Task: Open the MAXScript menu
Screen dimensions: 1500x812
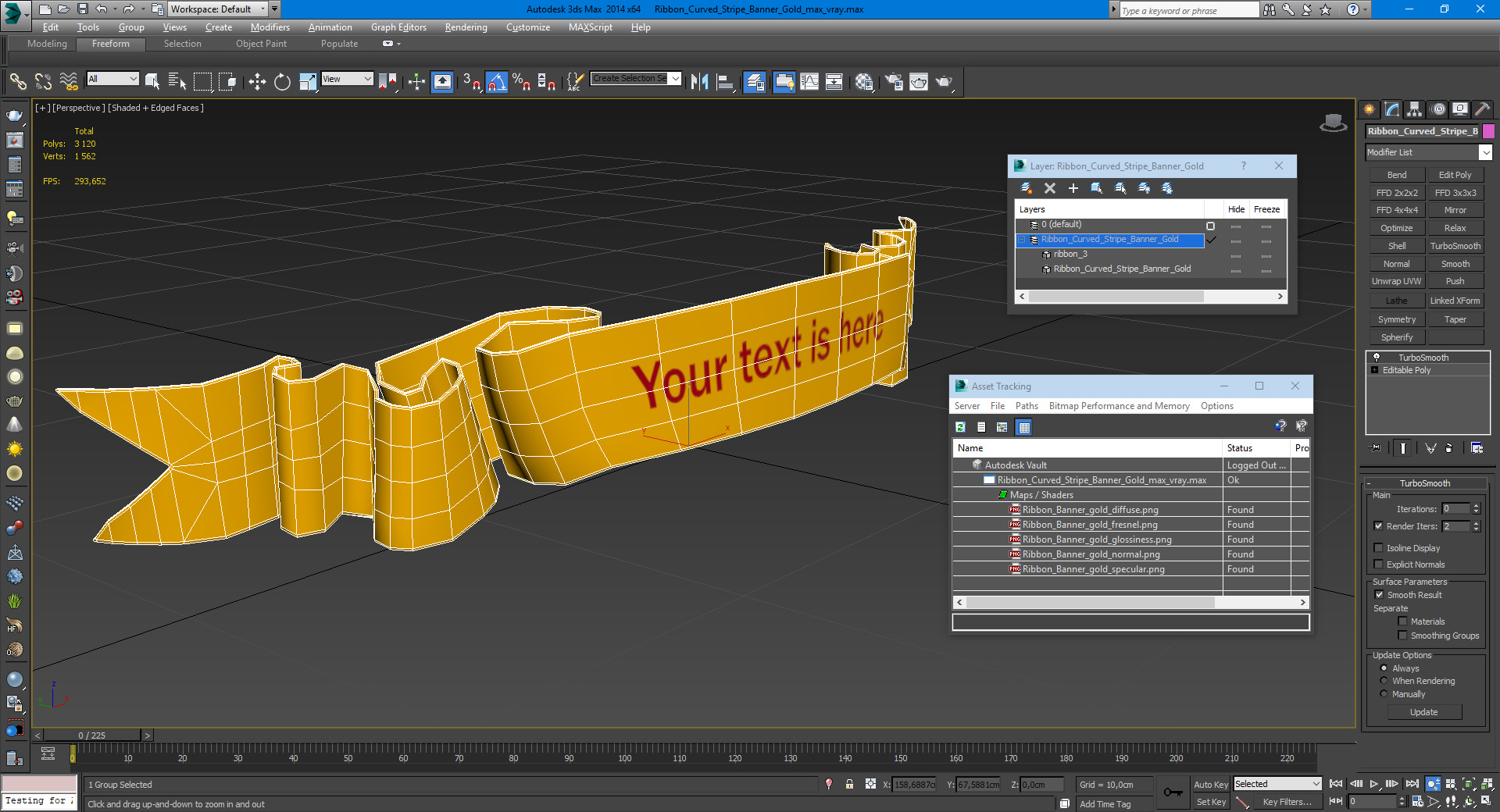Action: coord(590,27)
